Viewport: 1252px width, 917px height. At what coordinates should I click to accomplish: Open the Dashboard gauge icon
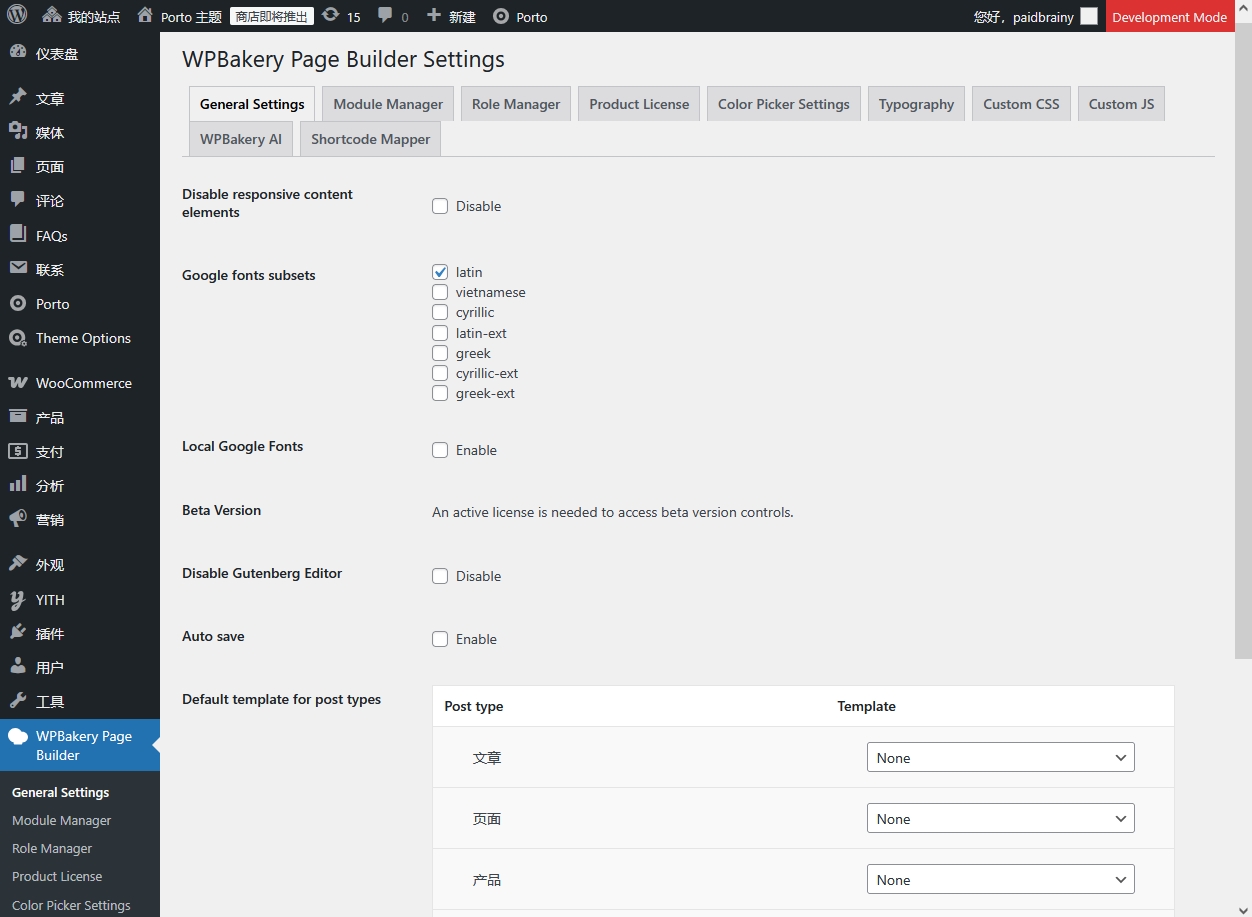coord(18,53)
